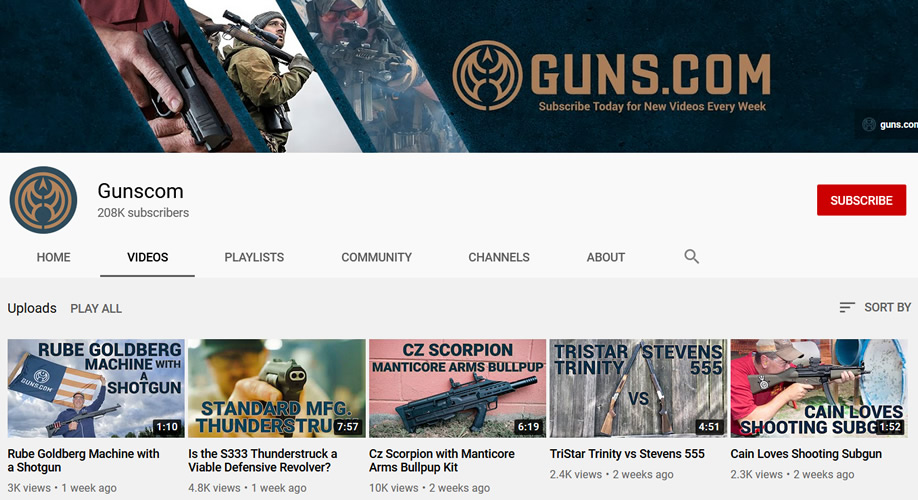Click the GUNS.COM banner logo
This screenshot has height=500, width=918.
pos(611,74)
